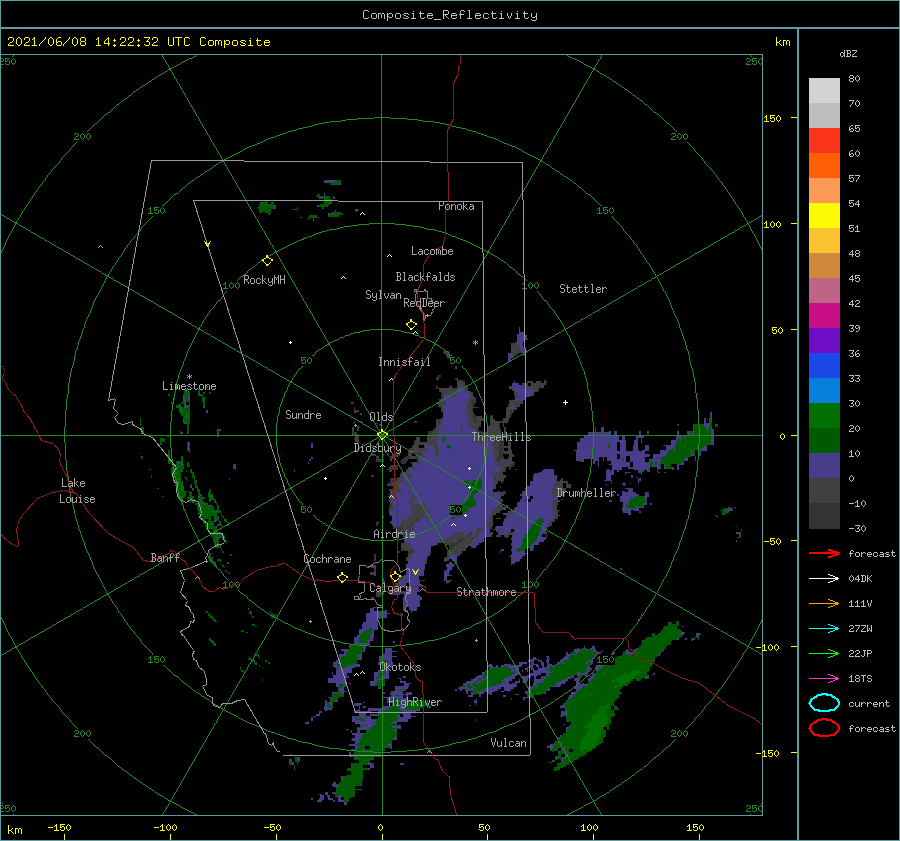Click the red 60 dBZ color swatch
The image size is (900, 841).
[x=824, y=140]
